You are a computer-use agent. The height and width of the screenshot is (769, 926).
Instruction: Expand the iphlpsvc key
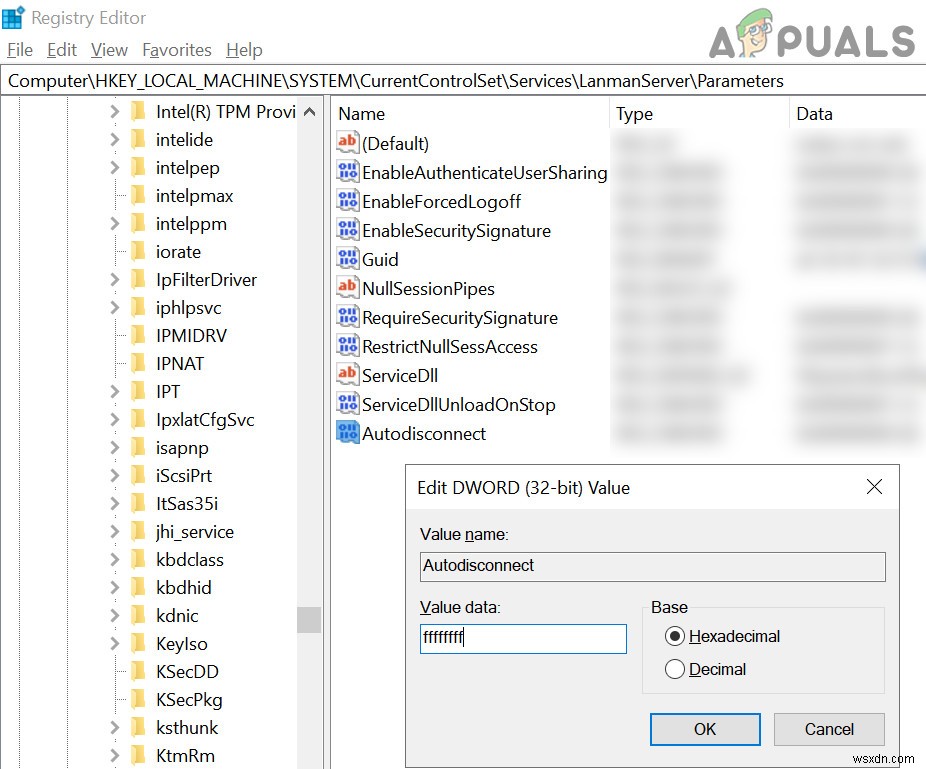click(115, 308)
